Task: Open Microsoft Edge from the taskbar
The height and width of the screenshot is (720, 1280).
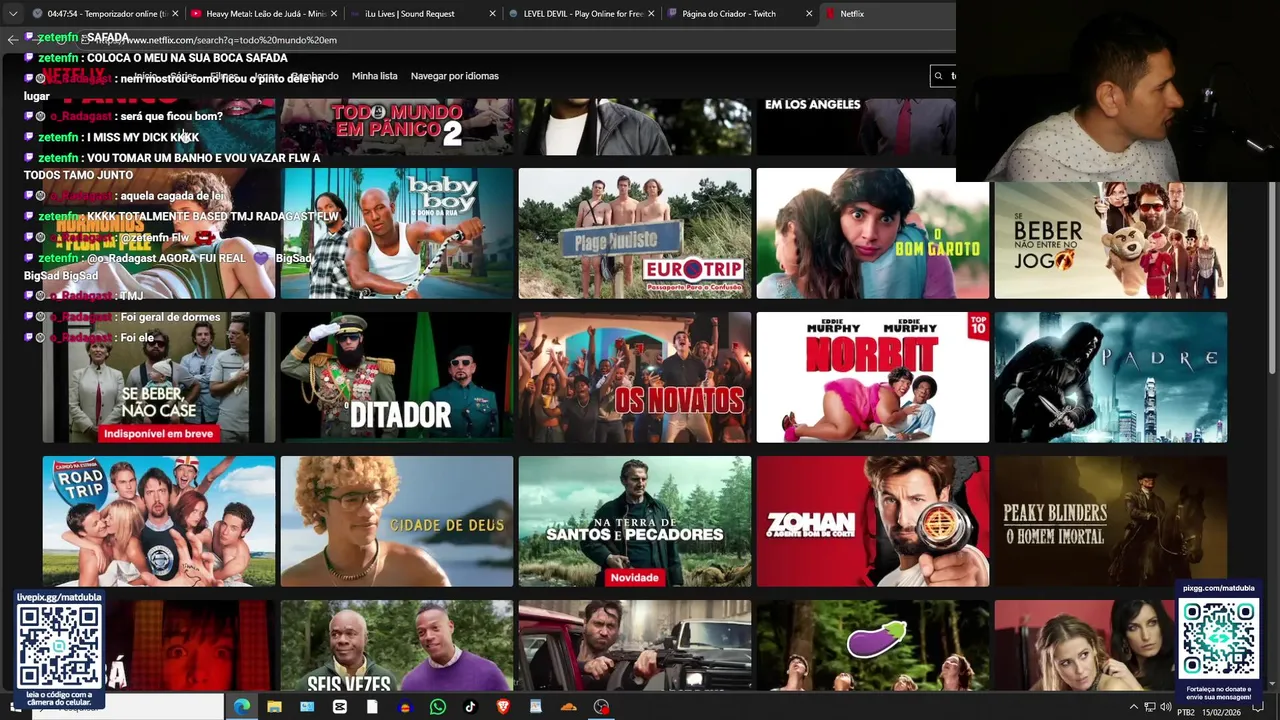Action: (x=242, y=707)
